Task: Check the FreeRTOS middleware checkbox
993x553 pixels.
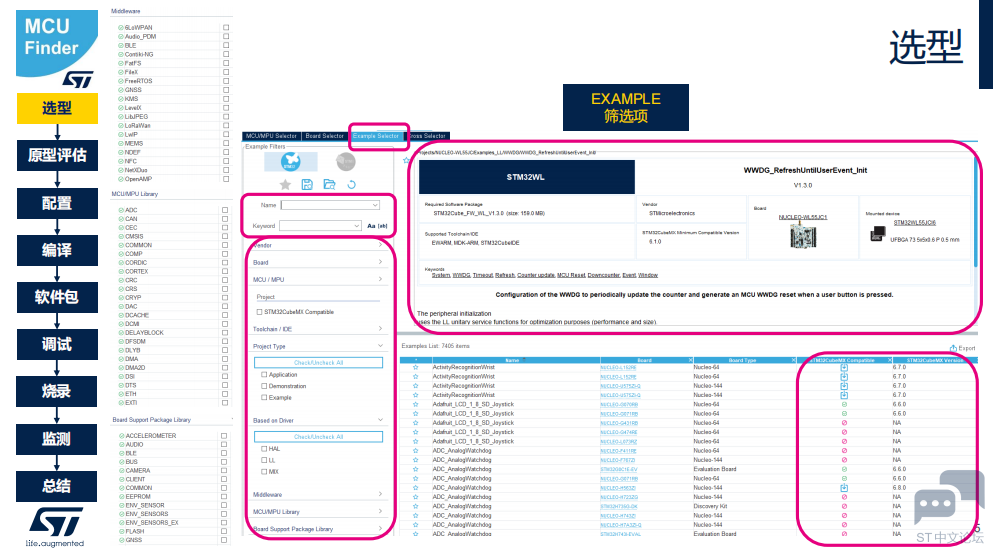Action: click(226, 81)
